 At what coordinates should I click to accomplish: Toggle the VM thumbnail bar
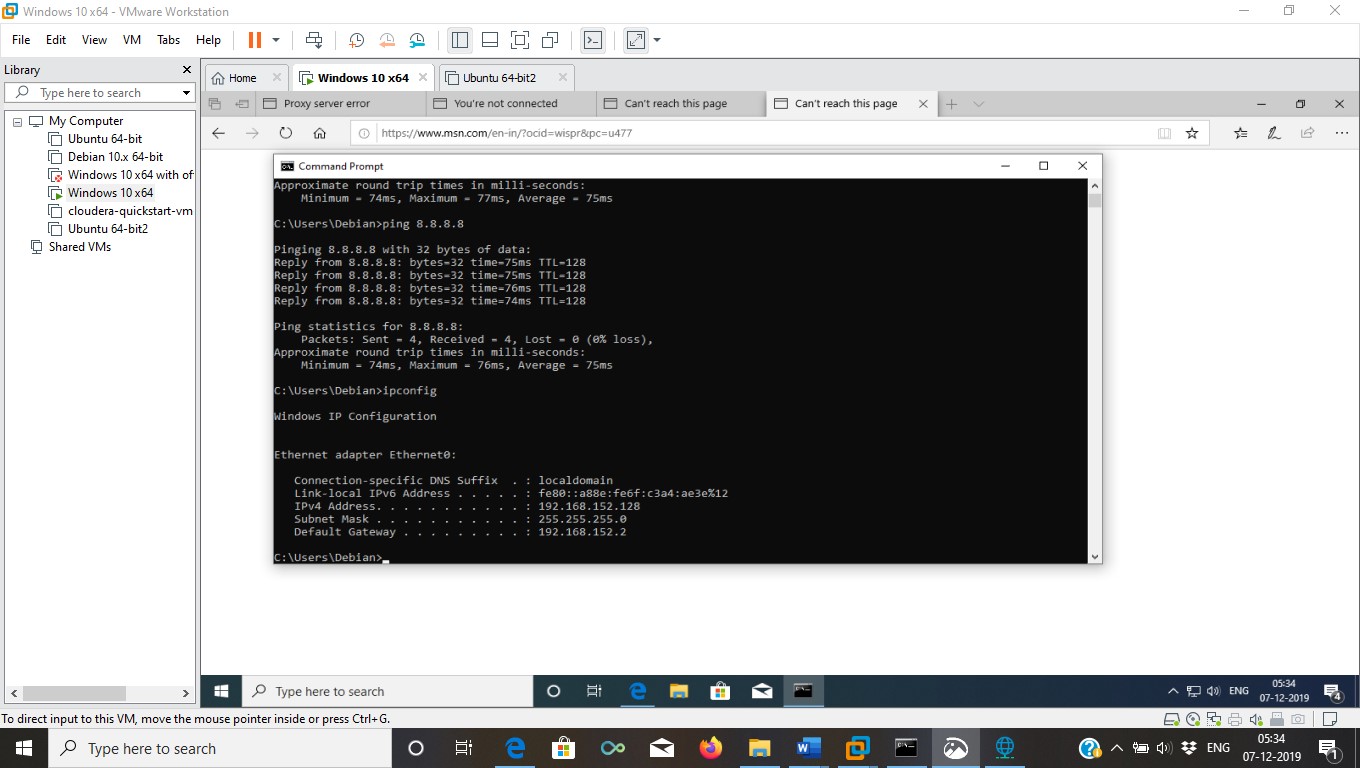click(x=492, y=40)
